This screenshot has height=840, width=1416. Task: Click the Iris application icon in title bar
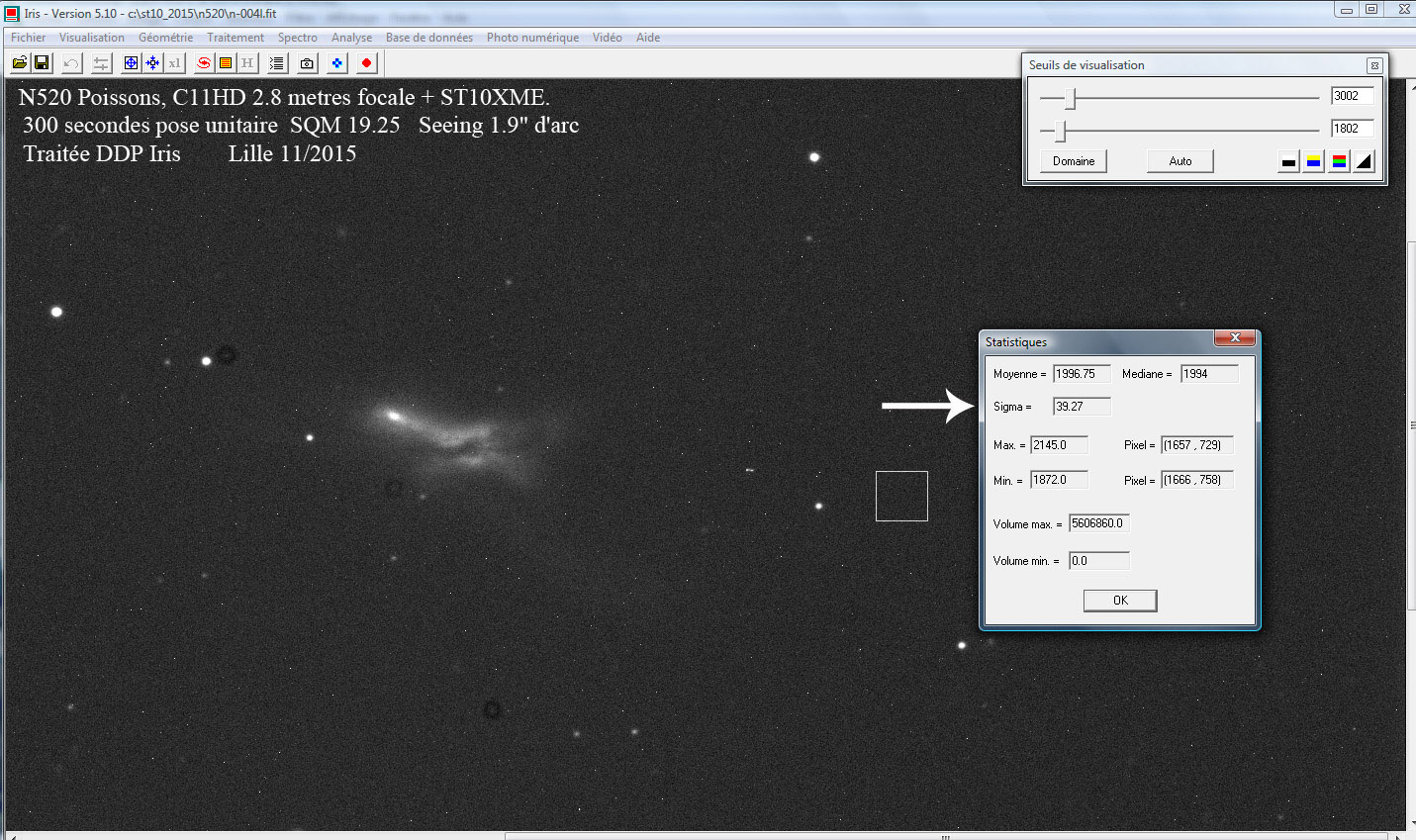(12, 14)
